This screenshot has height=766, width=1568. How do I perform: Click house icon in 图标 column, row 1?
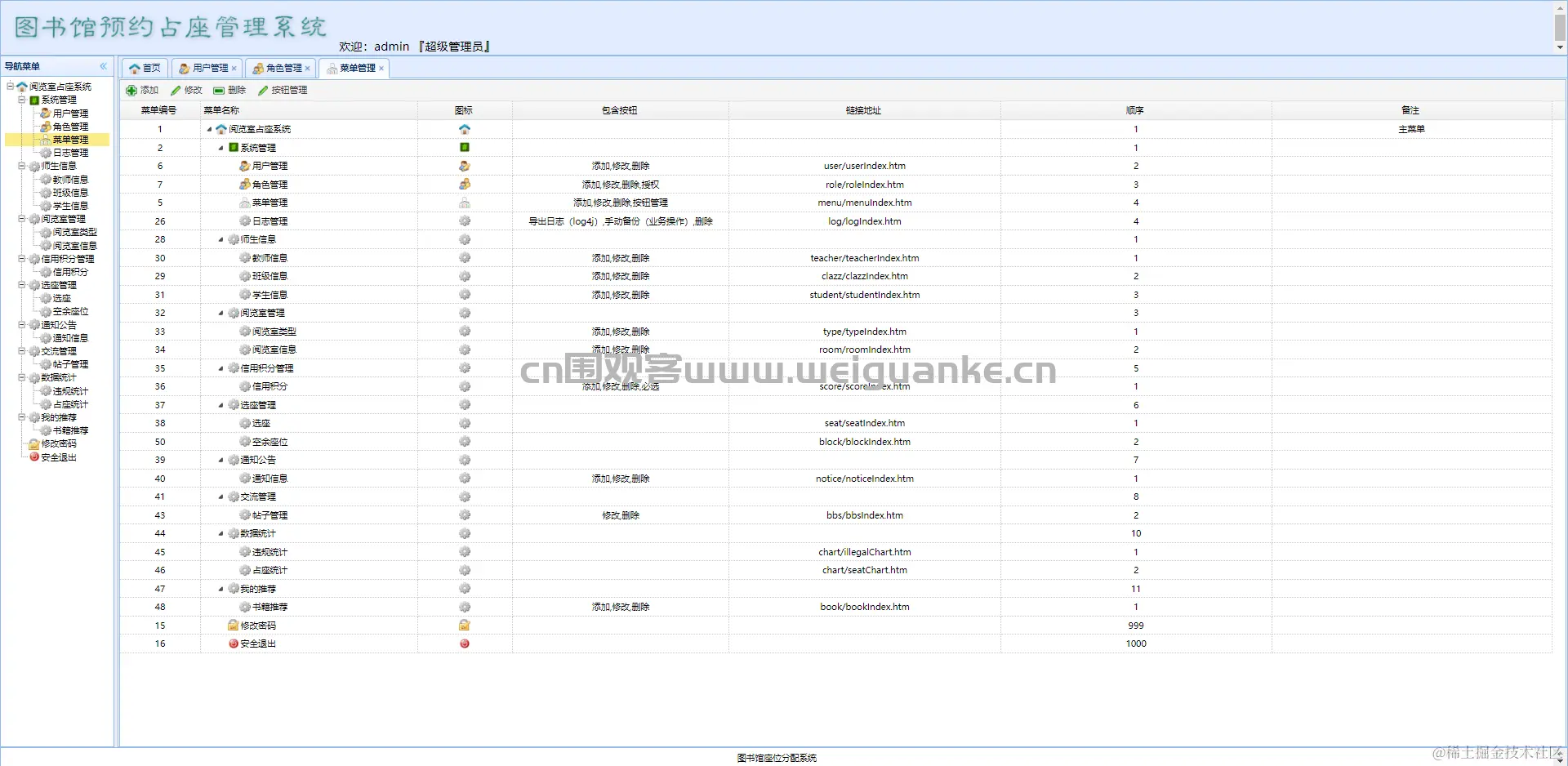point(465,129)
